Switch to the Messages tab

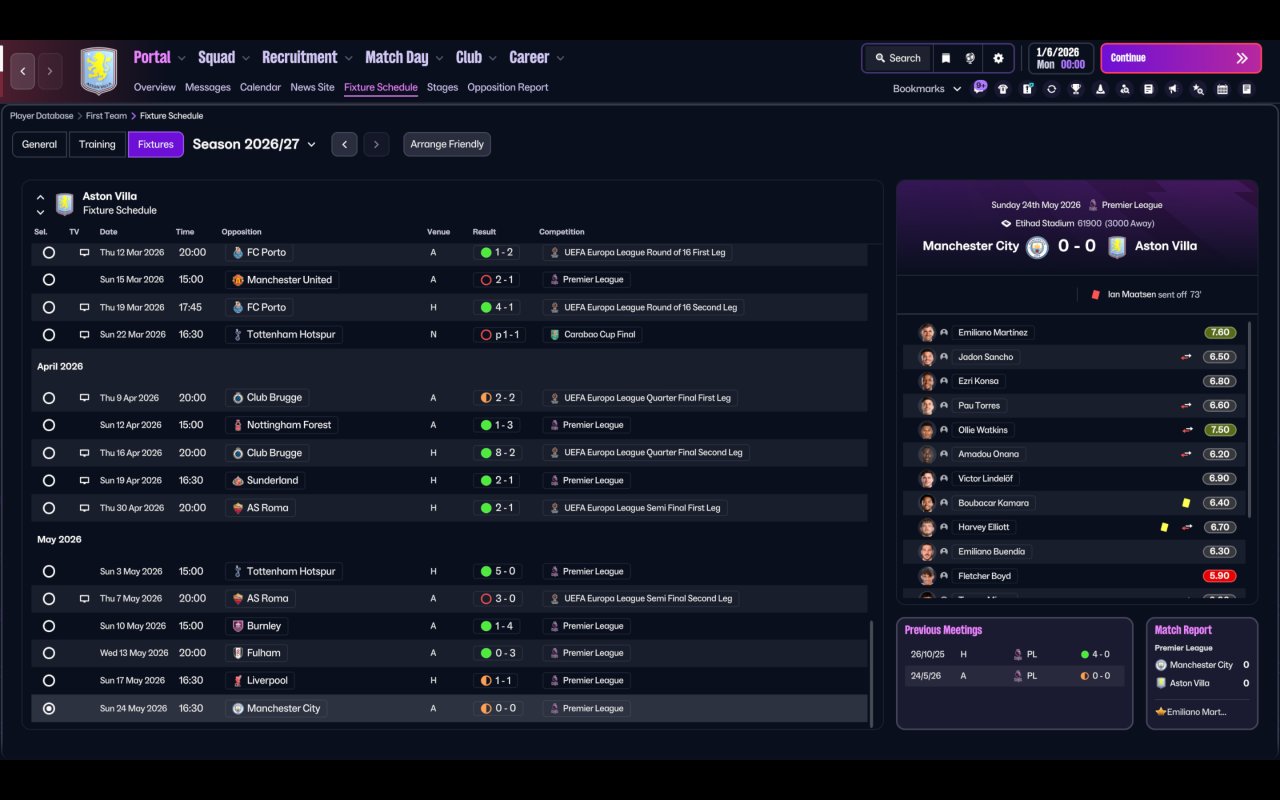(208, 88)
